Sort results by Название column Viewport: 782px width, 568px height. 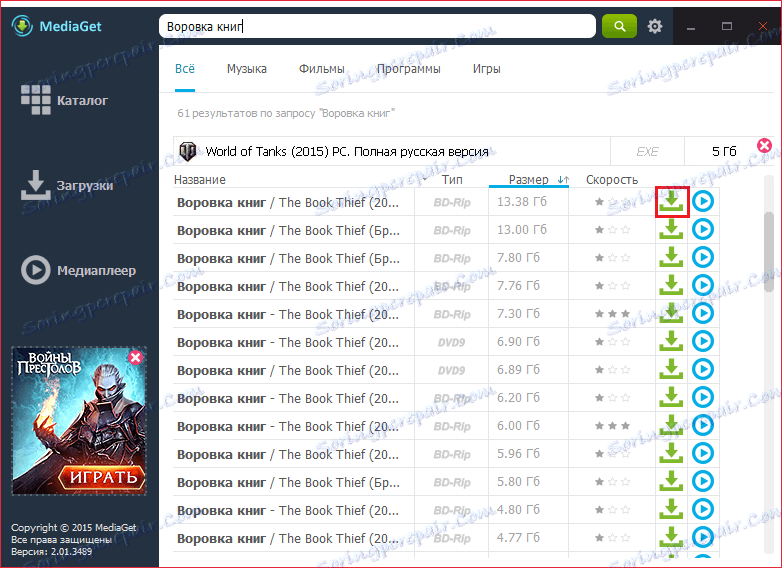[x=199, y=180]
